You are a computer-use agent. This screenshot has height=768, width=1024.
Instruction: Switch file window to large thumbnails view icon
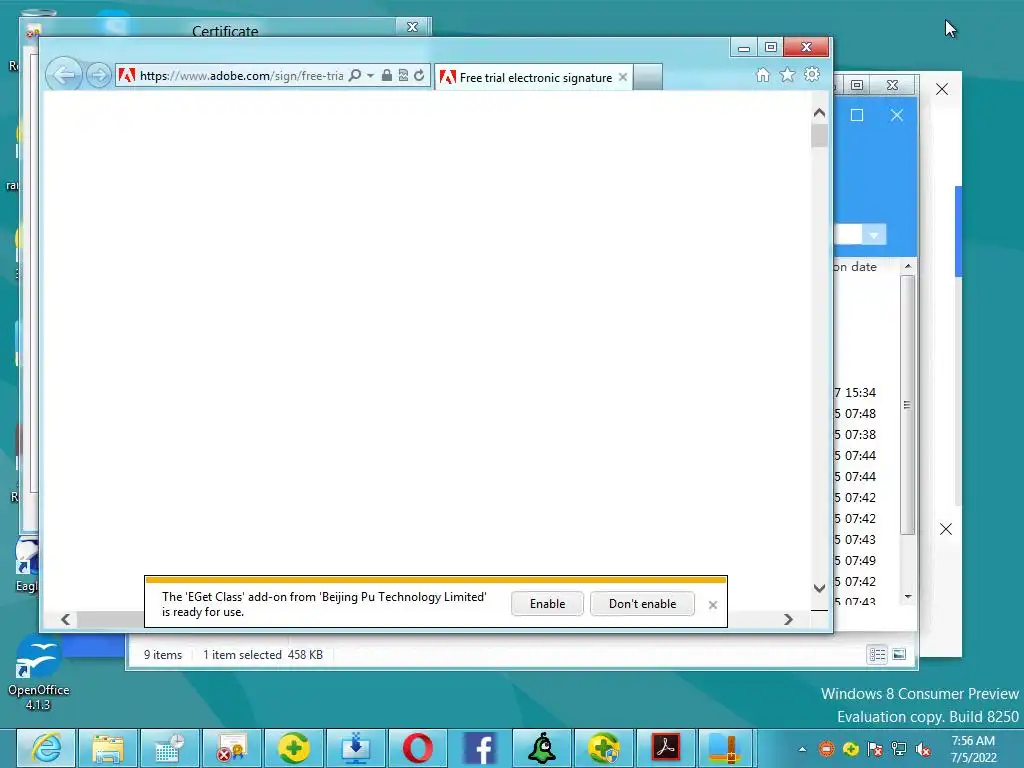899,654
